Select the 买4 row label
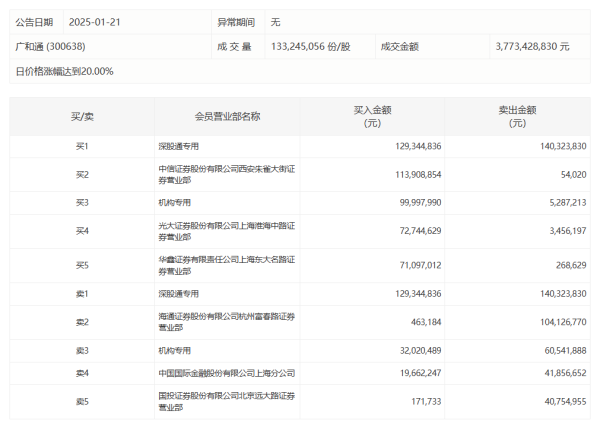 point(82,231)
